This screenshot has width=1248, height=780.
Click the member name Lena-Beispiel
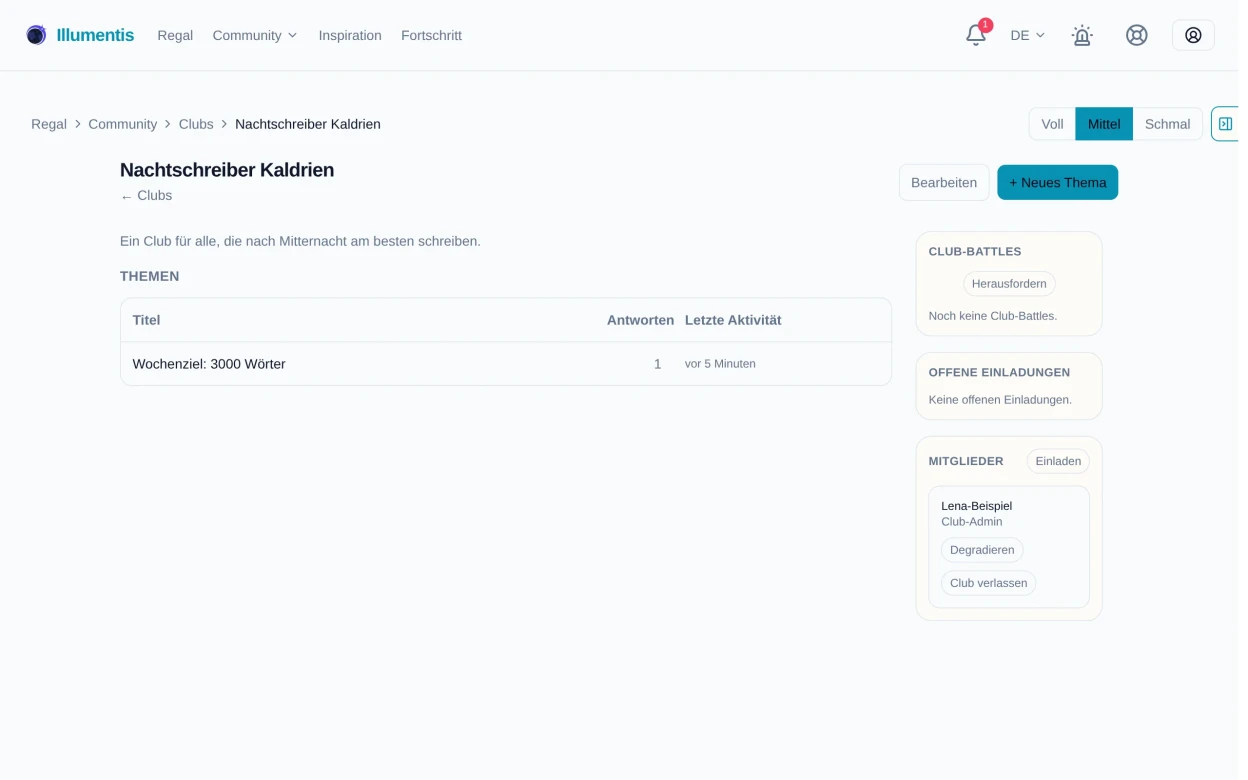pyautogui.click(x=976, y=506)
